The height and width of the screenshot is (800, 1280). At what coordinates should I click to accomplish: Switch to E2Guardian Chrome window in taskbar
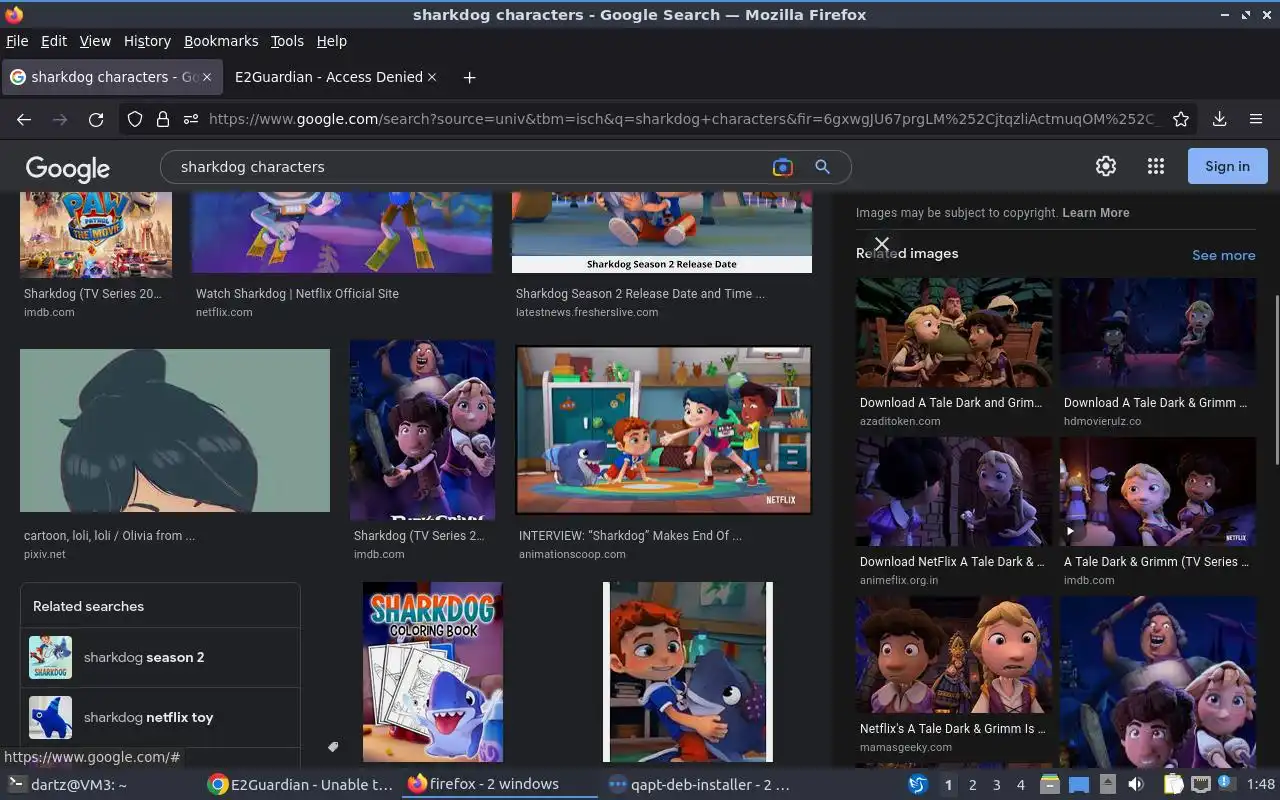click(x=301, y=785)
